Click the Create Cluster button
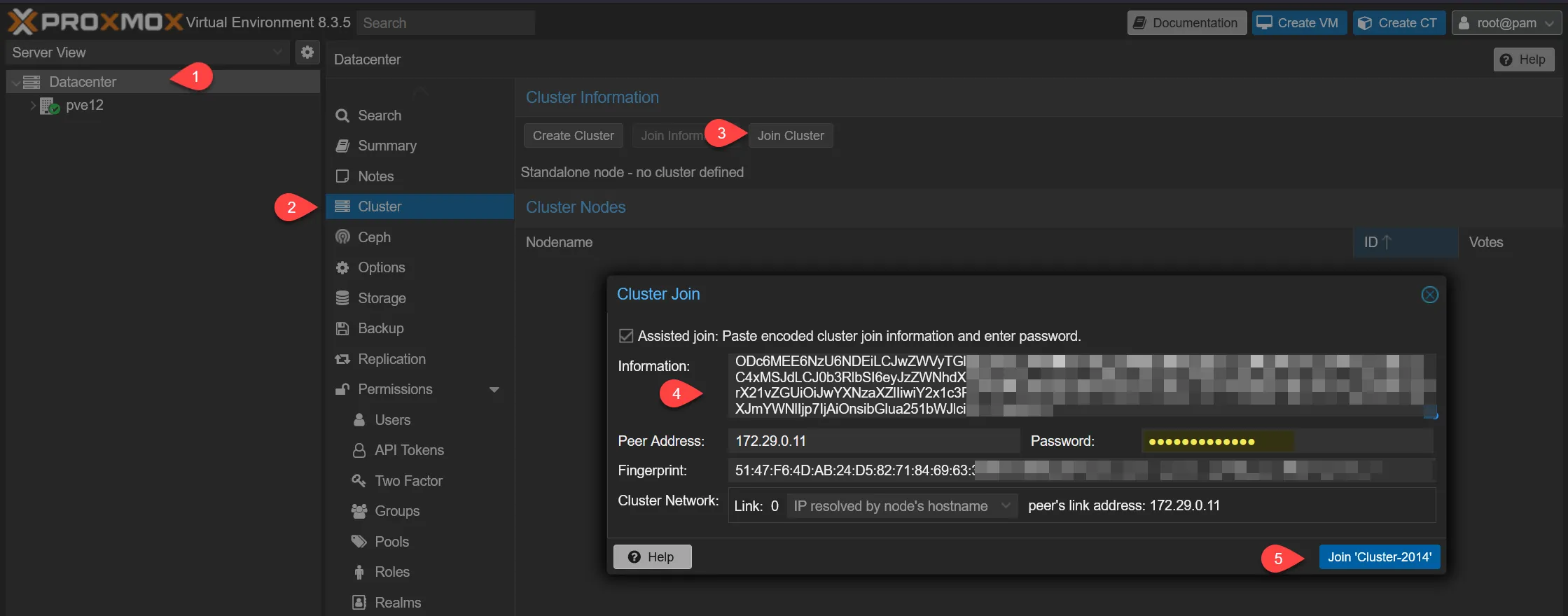Image resolution: width=1568 pixels, height=616 pixels. [573, 136]
